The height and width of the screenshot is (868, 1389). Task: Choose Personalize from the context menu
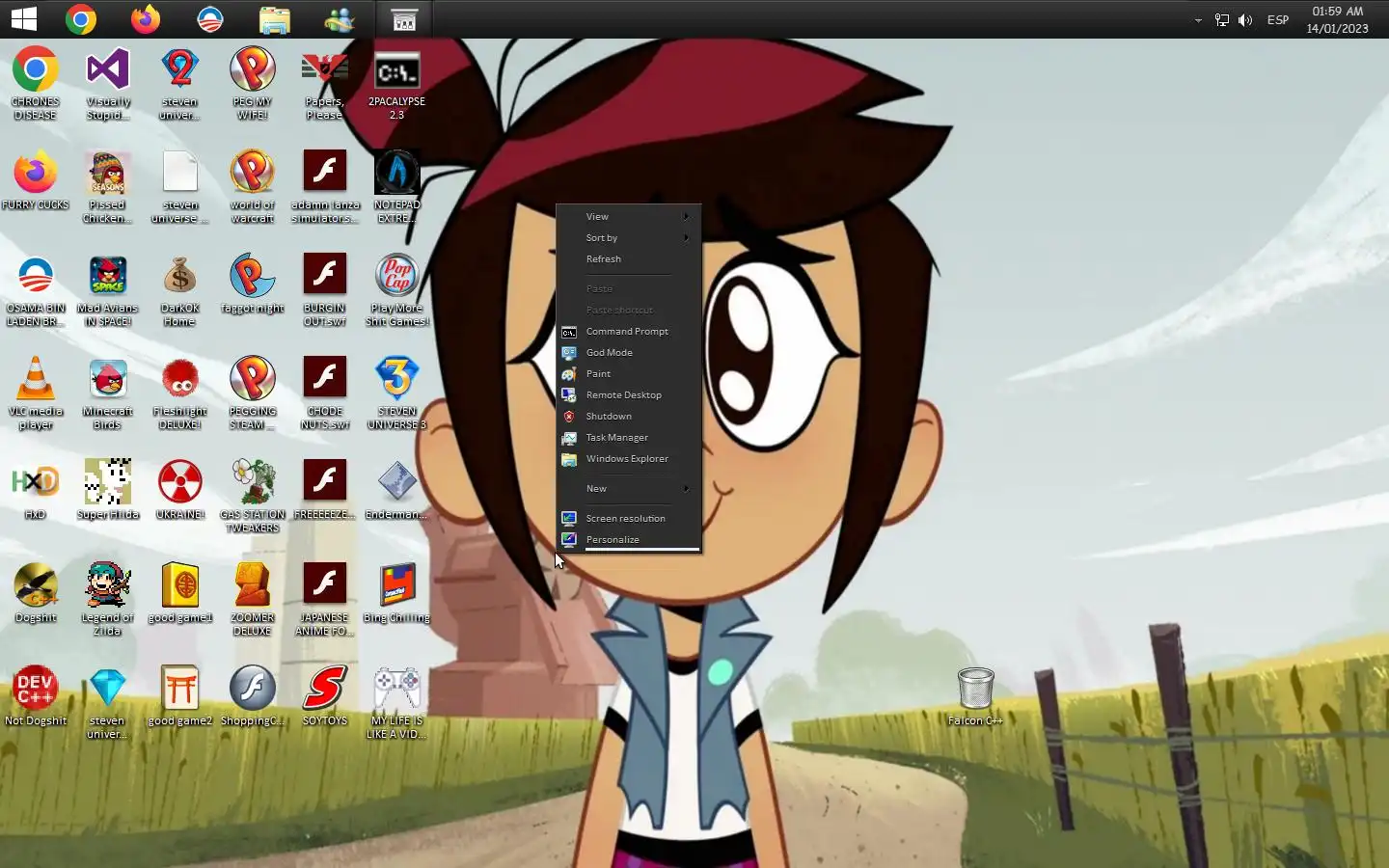coord(629,539)
